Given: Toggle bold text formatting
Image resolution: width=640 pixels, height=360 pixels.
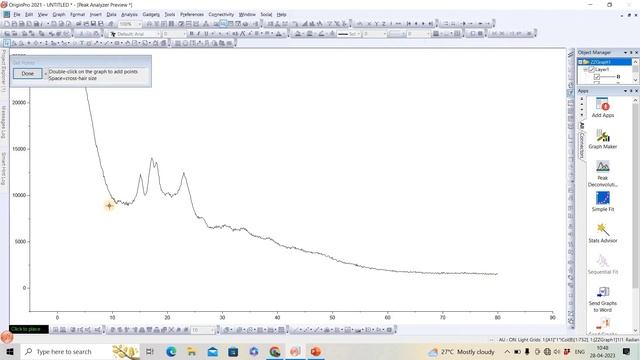Looking at the screenshot, I should (x=191, y=34).
